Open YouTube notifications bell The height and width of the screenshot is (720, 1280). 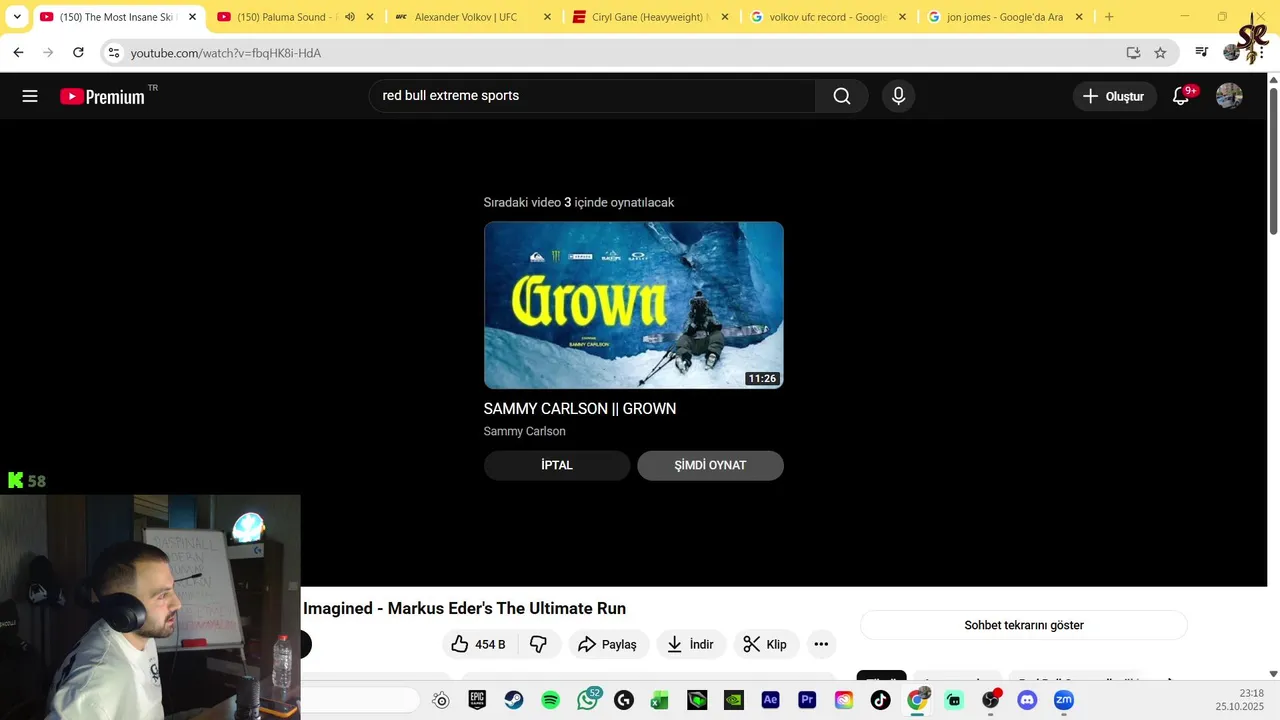(x=1181, y=96)
